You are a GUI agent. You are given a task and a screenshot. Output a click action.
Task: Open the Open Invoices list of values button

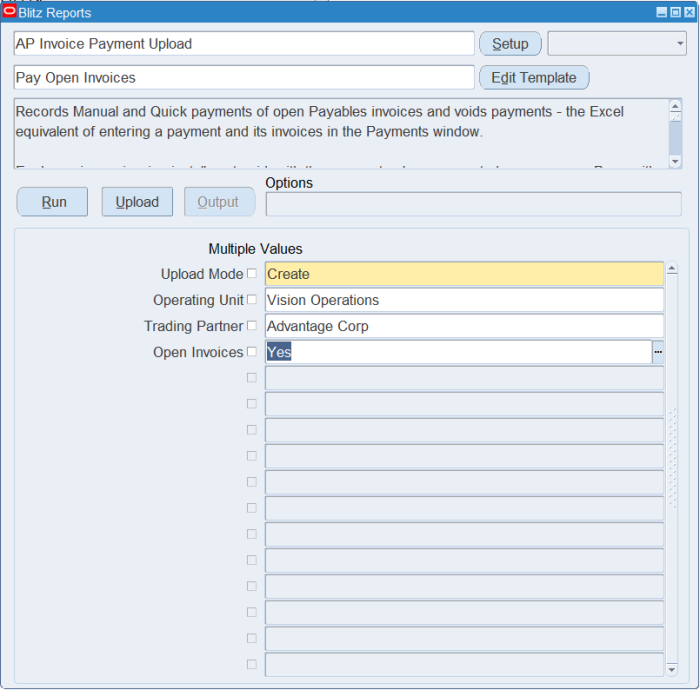(x=658, y=352)
